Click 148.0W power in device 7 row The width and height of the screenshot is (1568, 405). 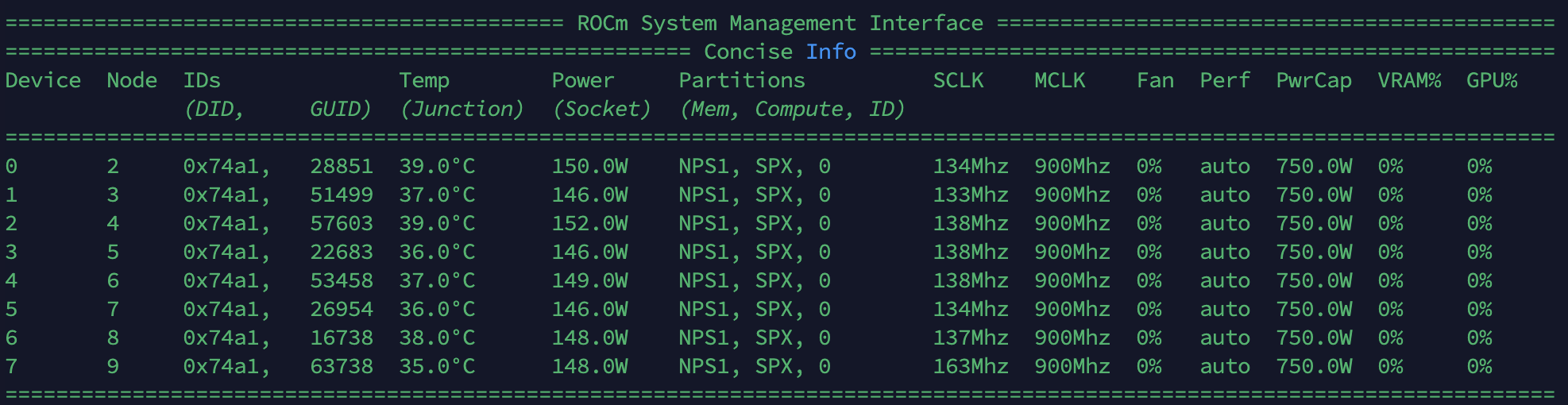tap(589, 366)
